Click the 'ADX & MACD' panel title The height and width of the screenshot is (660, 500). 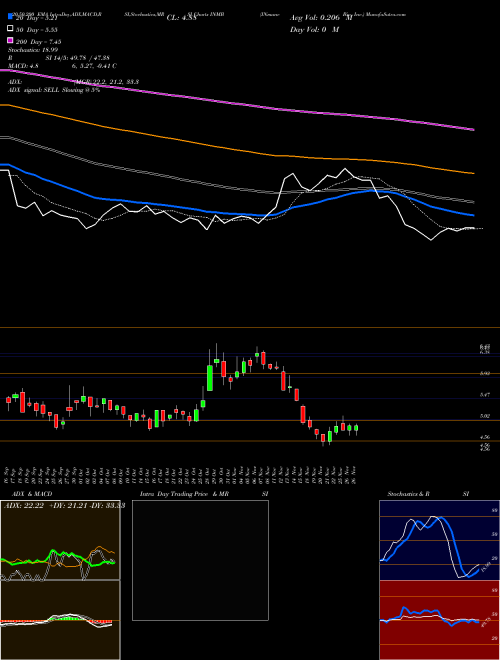[32, 494]
